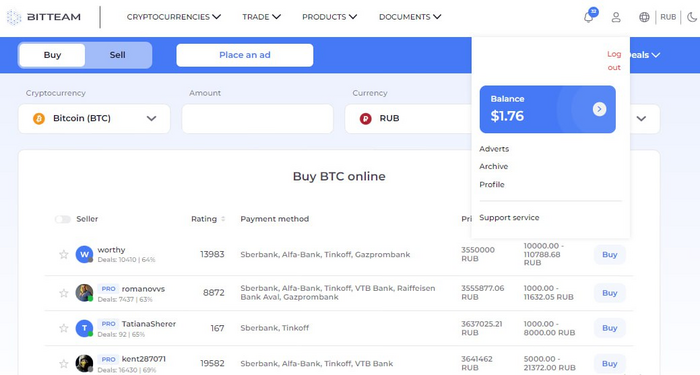Viewport: 700px width, 375px height.
Task: Click rating value 8872
Action: [213, 293]
